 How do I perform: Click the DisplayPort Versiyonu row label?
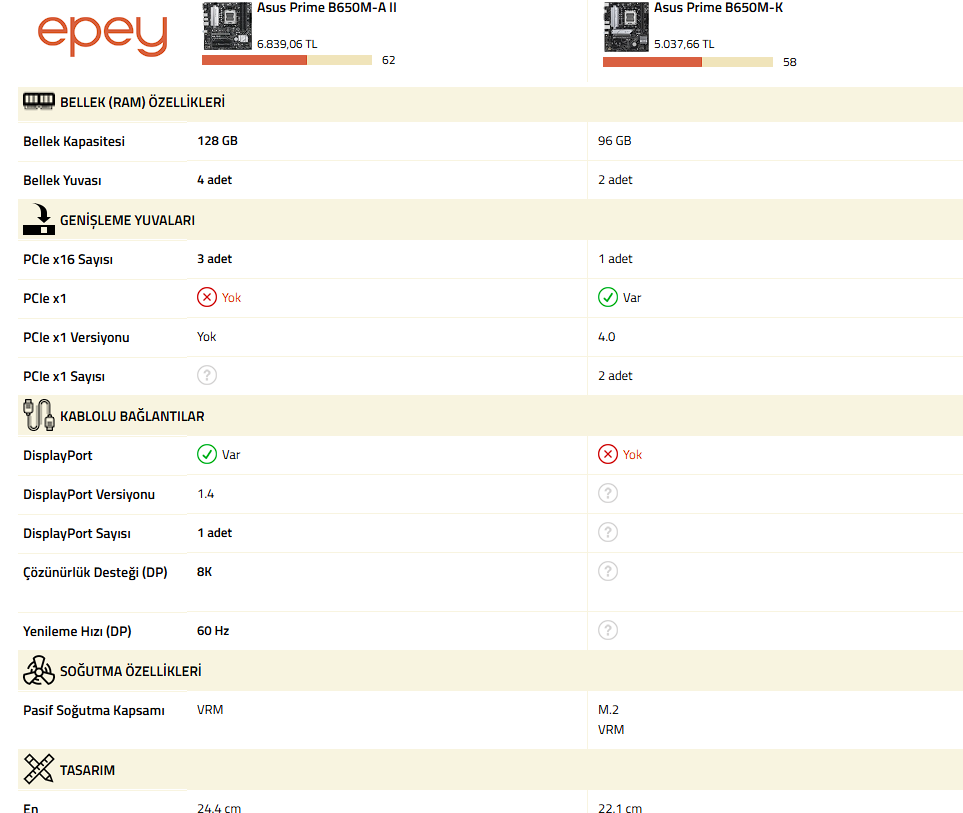point(89,495)
